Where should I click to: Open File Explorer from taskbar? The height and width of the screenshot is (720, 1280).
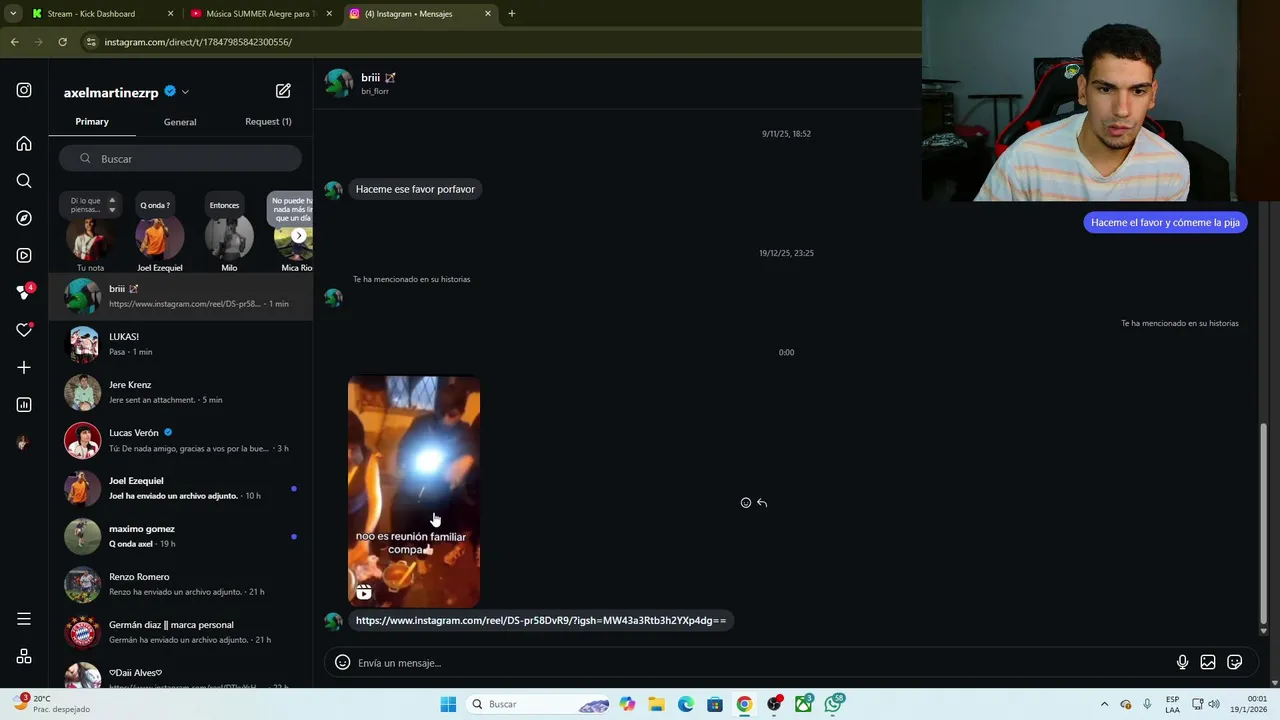[x=656, y=704]
